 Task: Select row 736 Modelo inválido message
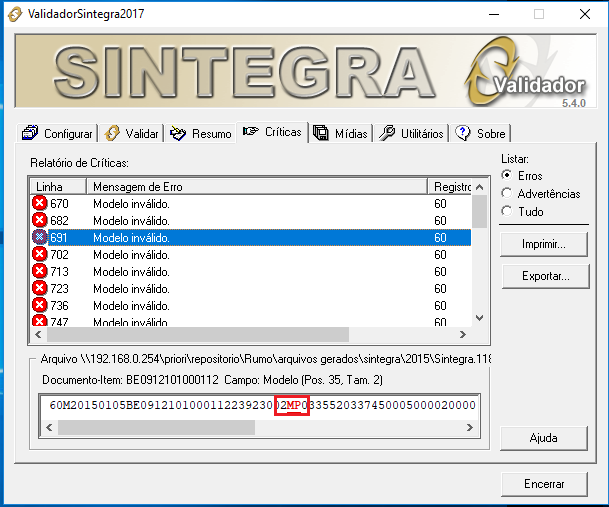pyautogui.click(x=131, y=306)
